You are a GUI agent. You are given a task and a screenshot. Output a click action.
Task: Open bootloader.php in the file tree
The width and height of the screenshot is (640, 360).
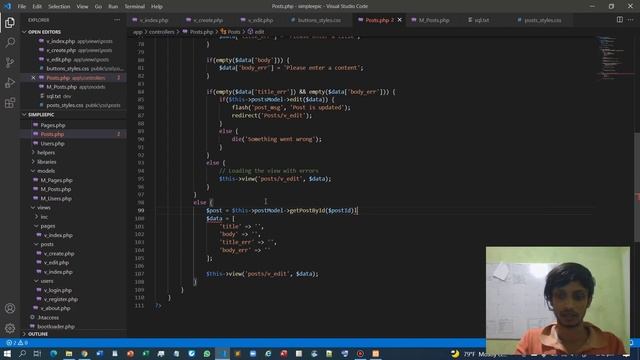click(56, 327)
